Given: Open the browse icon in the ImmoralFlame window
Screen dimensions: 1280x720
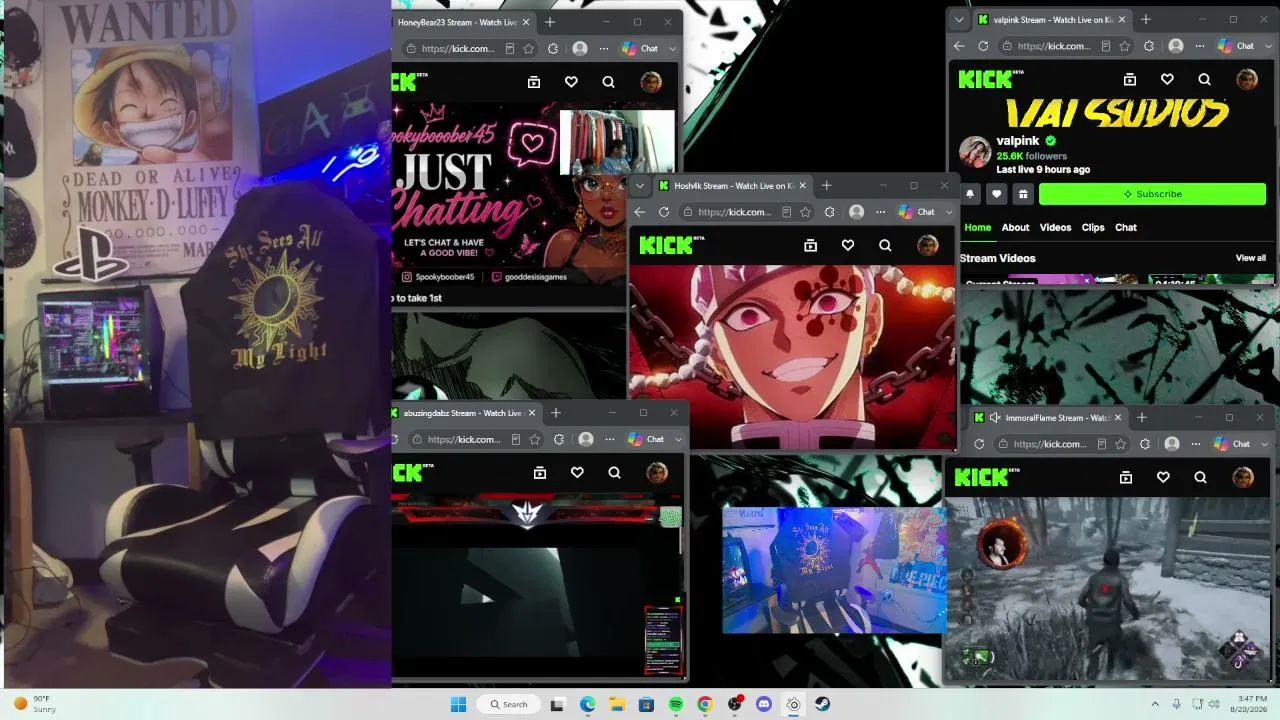Looking at the screenshot, I should point(1126,478).
